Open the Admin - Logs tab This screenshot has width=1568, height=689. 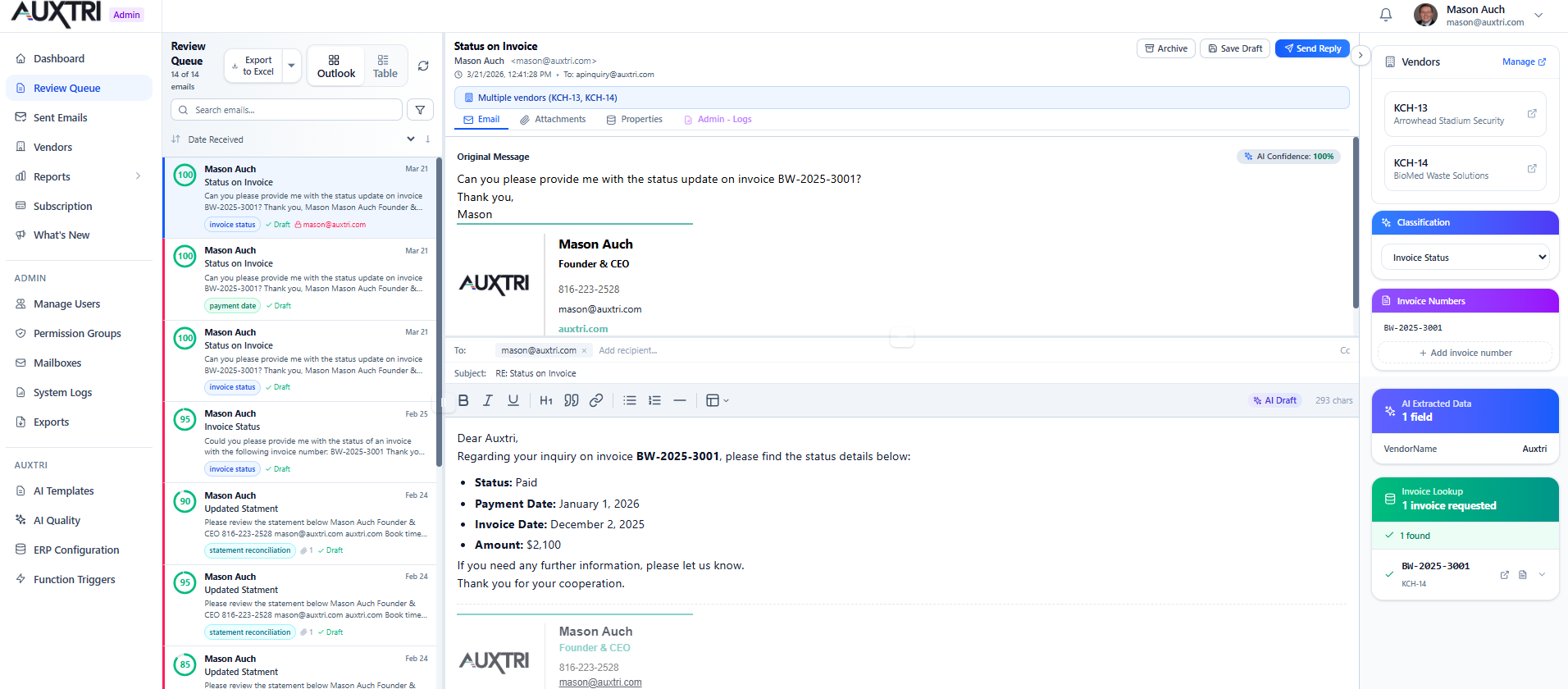click(x=718, y=120)
